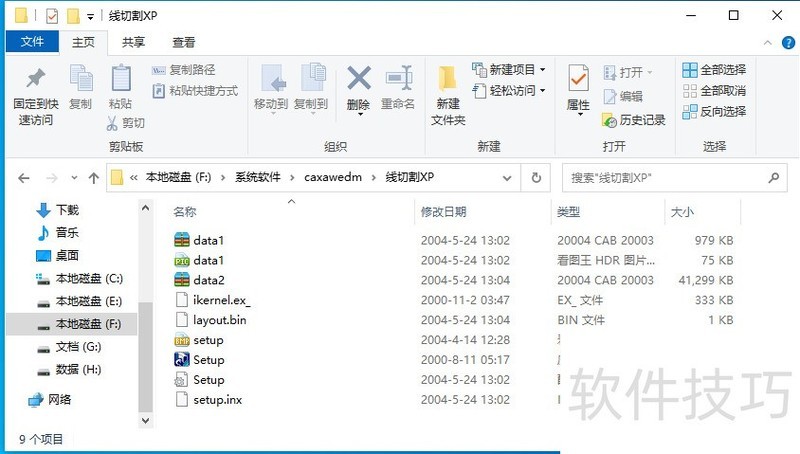The height and width of the screenshot is (454, 800).
Task: Click the Paste clipboard icon
Action: (x=121, y=78)
